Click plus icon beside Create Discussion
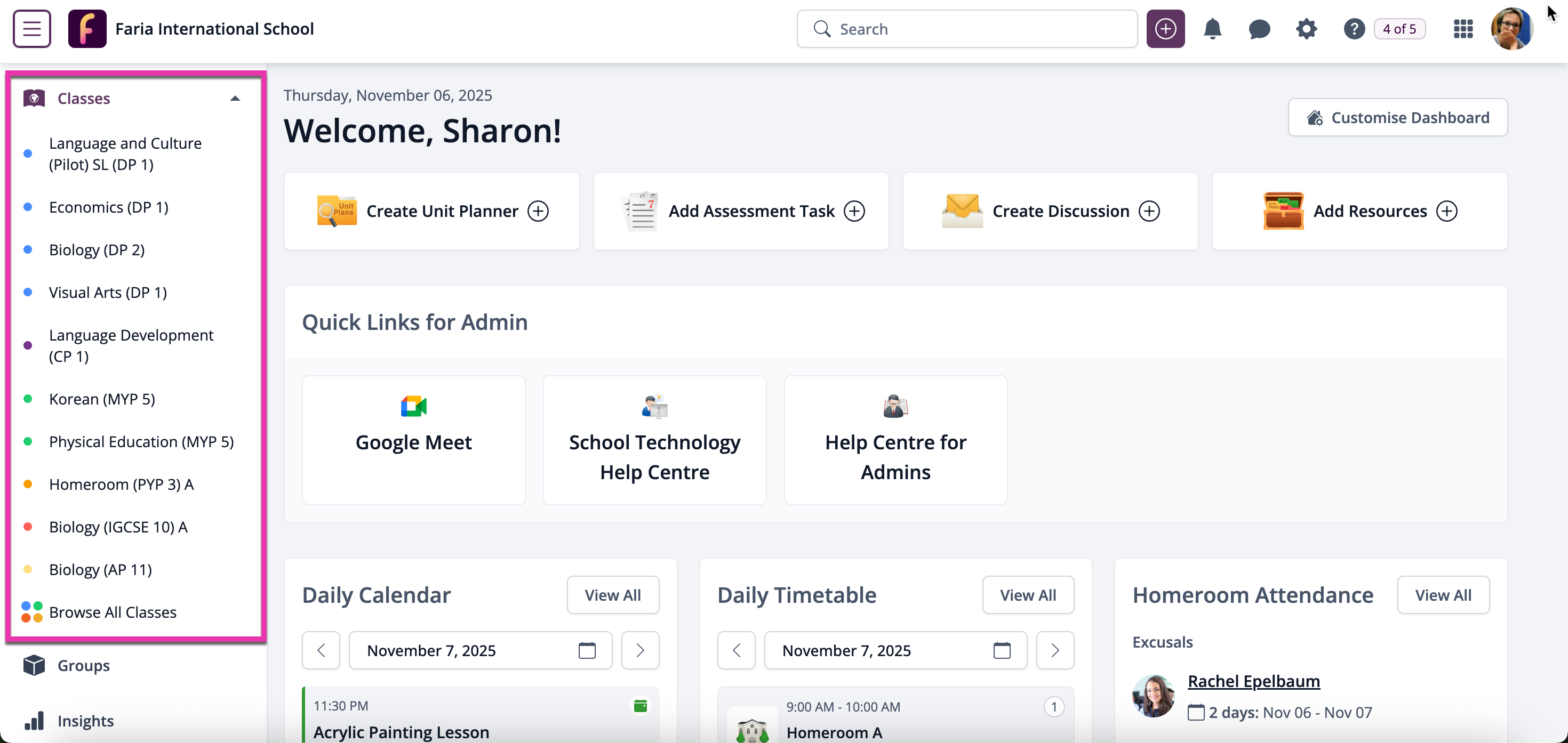The image size is (1568, 743). 1149,211
